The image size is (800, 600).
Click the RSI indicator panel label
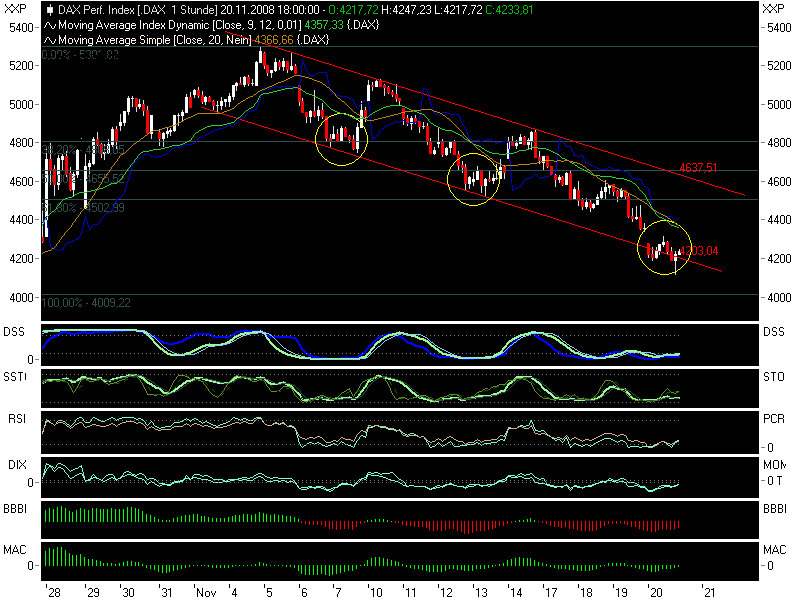(19, 420)
